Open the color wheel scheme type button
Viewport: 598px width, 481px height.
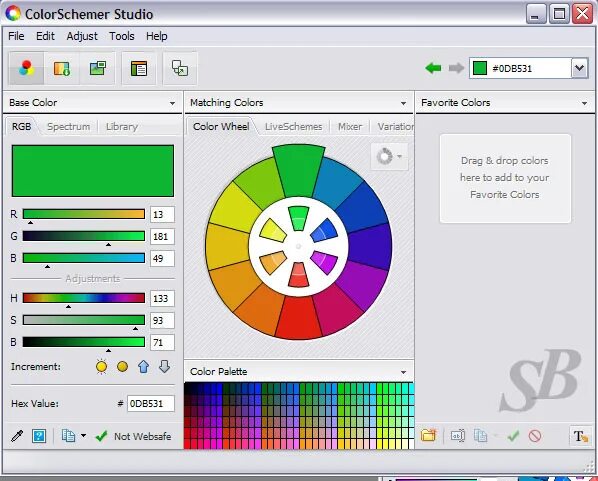[389, 156]
